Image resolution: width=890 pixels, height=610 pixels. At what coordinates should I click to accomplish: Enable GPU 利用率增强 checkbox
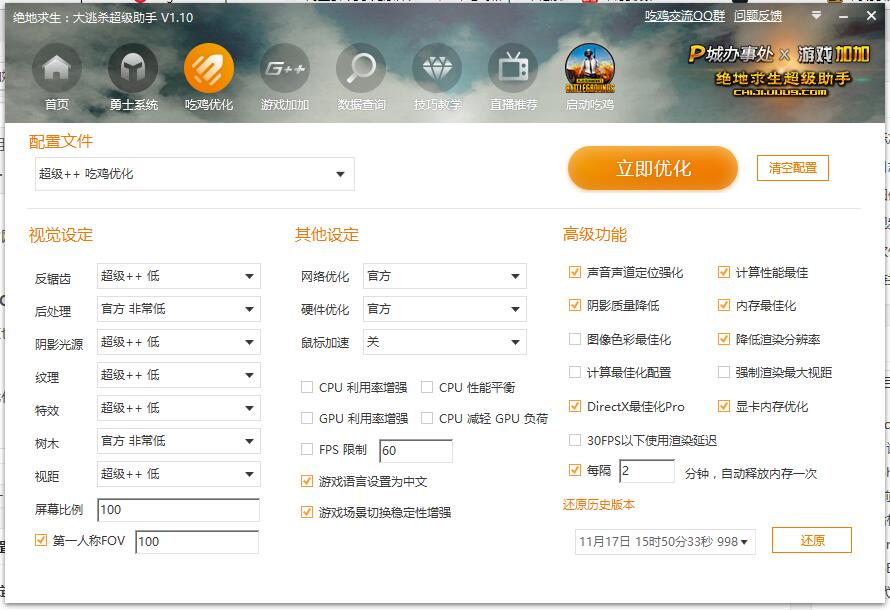tap(307, 418)
